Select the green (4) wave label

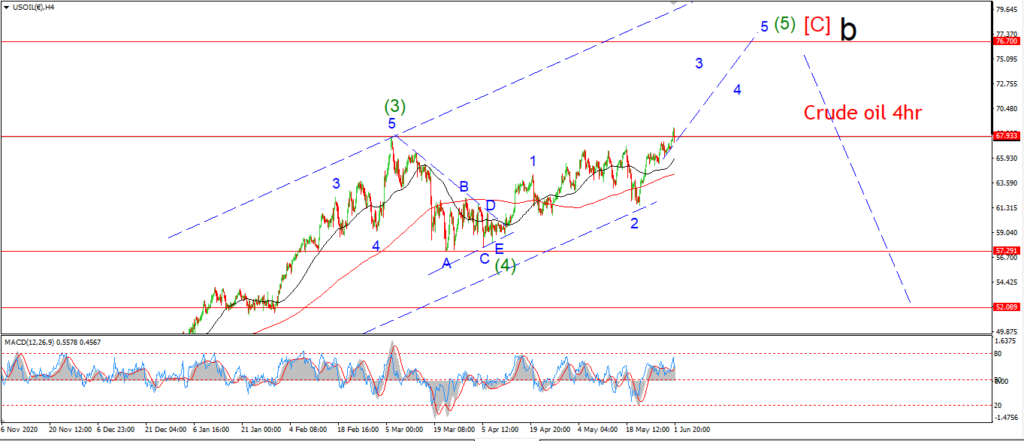tap(505, 266)
